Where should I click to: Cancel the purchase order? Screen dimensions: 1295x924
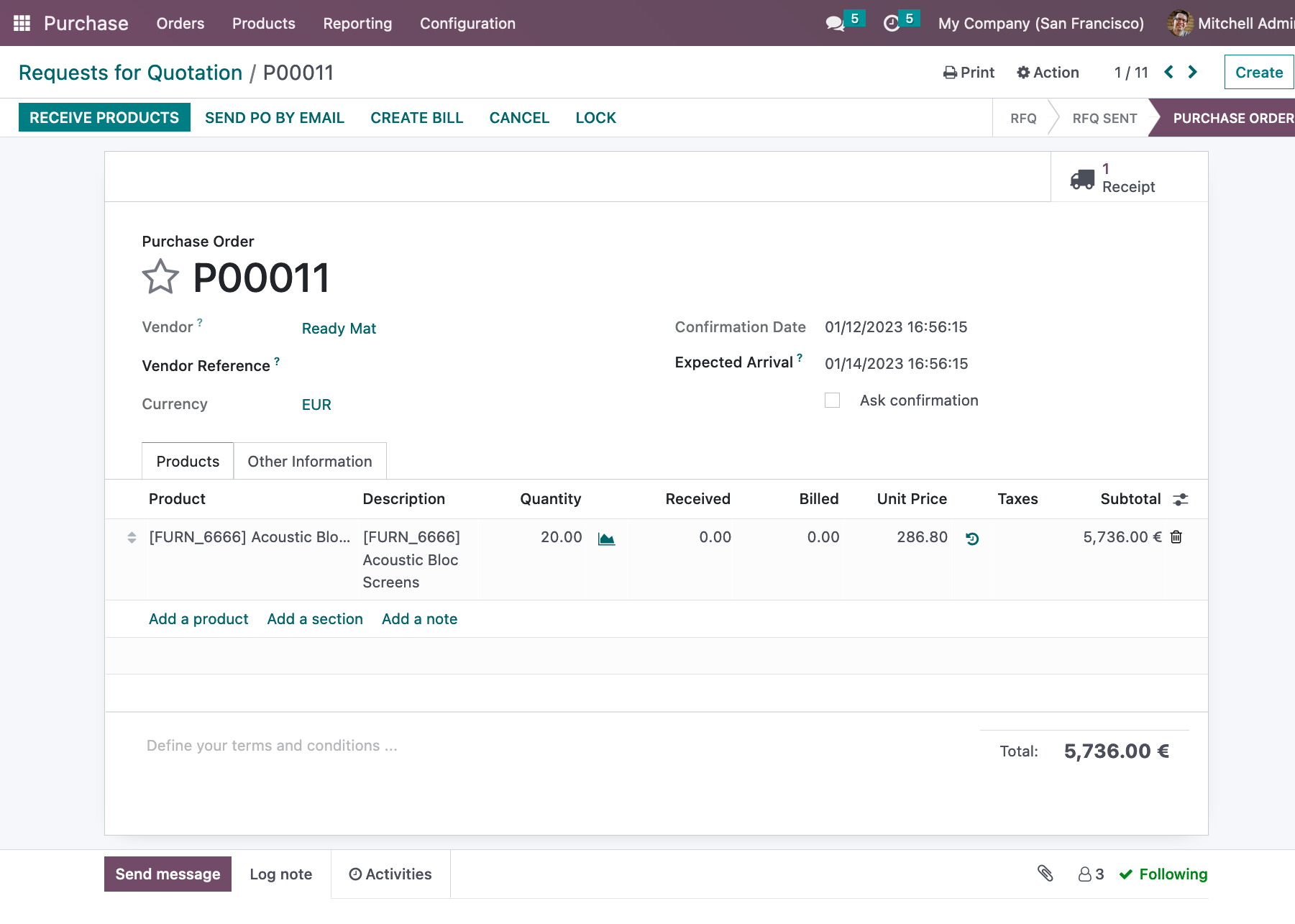519,118
